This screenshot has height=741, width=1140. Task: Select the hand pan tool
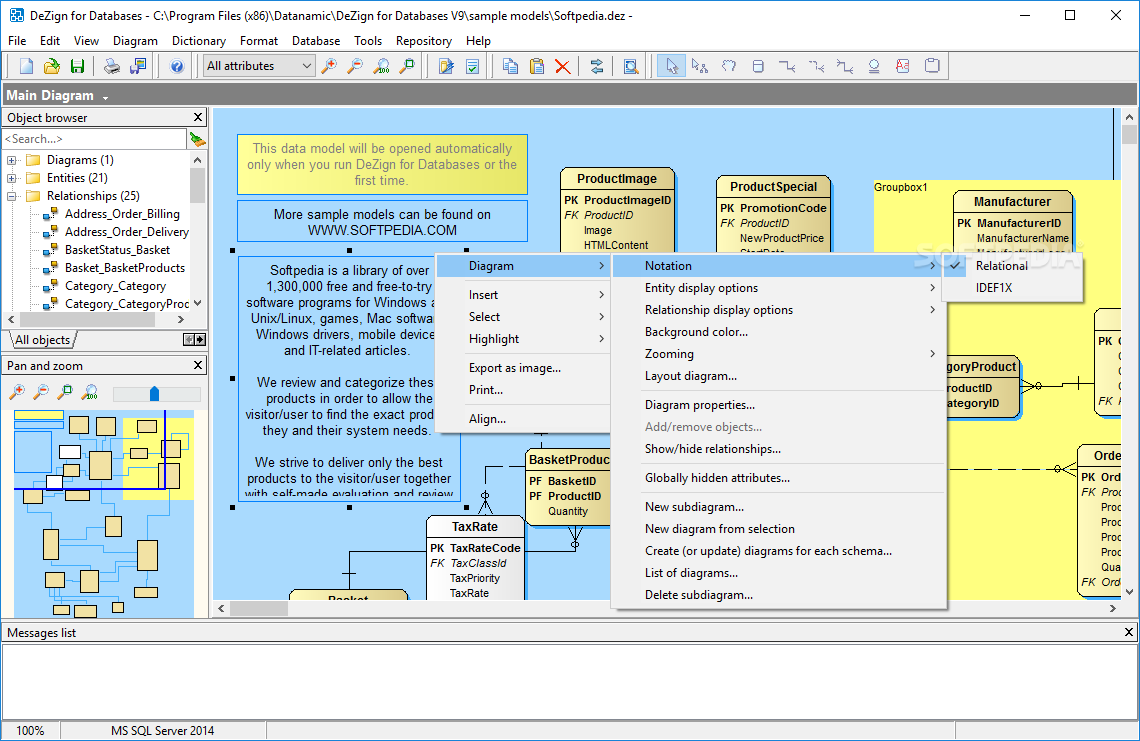pyautogui.click(x=729, y=66)
